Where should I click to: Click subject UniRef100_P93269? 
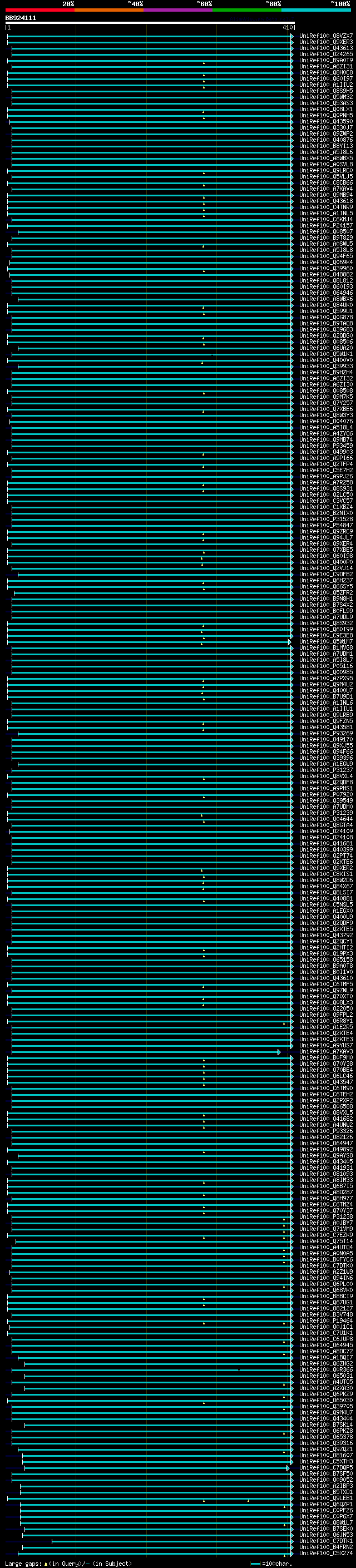tap(326, 733)
